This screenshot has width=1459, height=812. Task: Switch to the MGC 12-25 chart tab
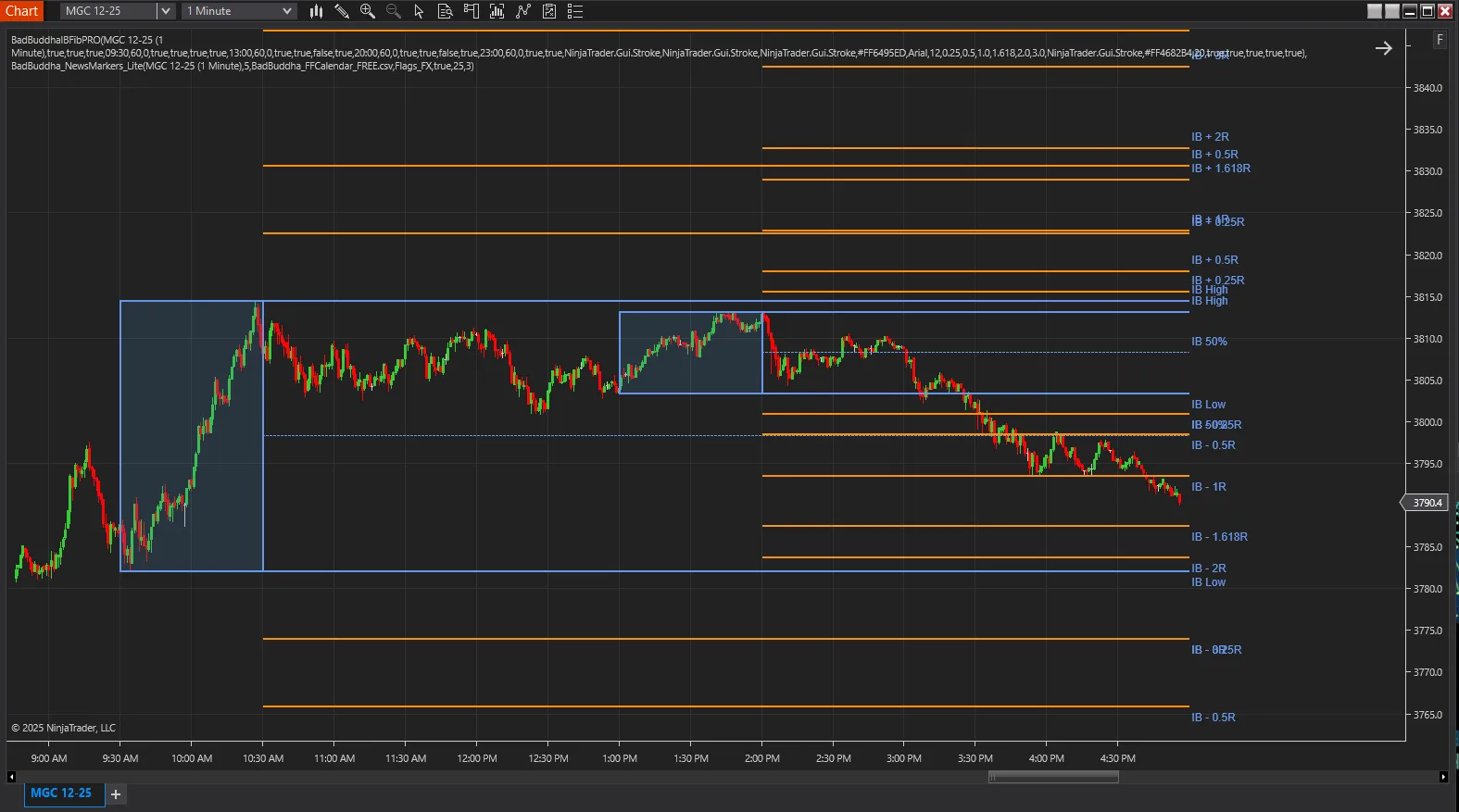pyautogui.click(x=61, y=793)
